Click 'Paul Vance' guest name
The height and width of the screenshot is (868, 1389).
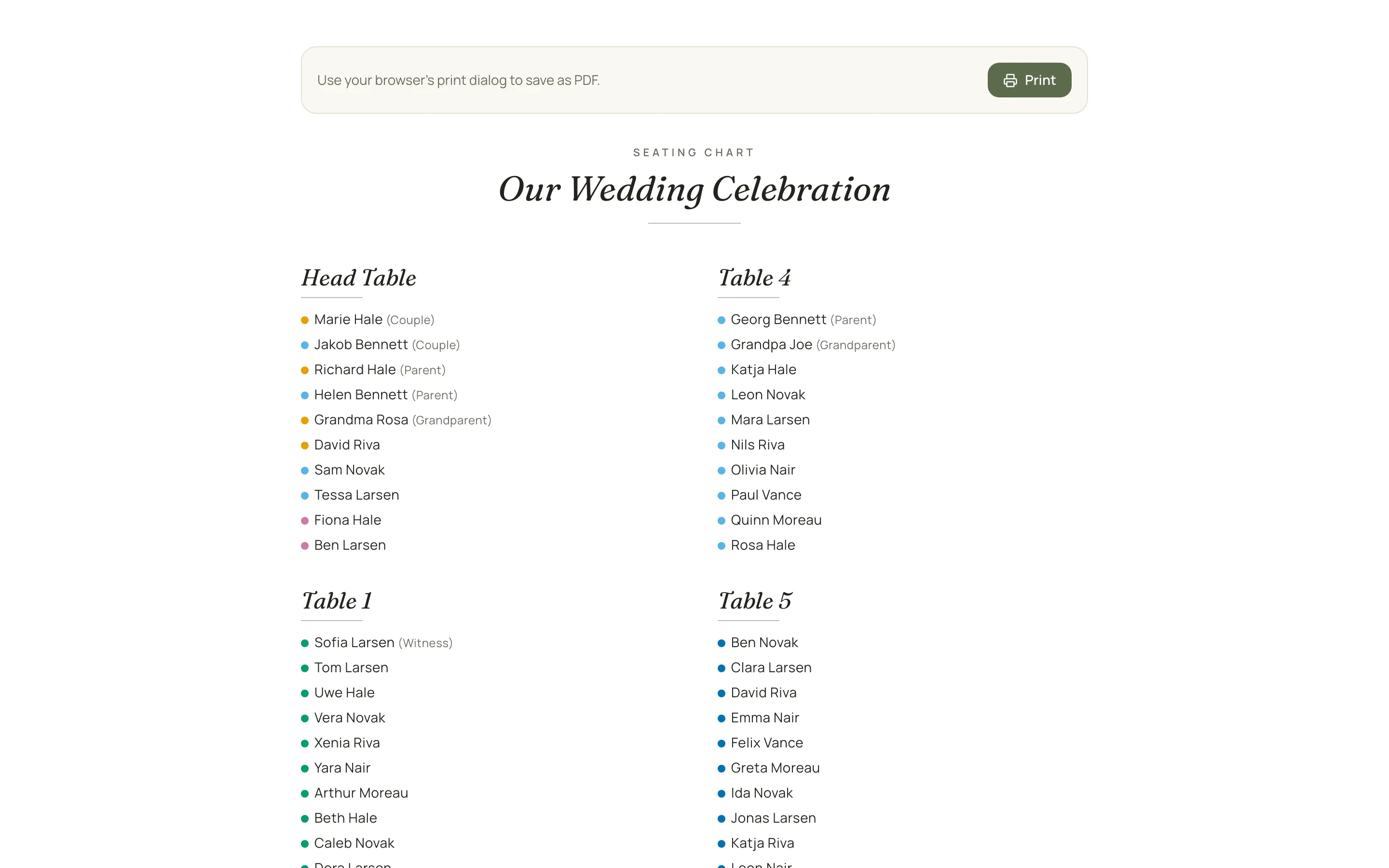pyautogui.click(x=766, y=495)
